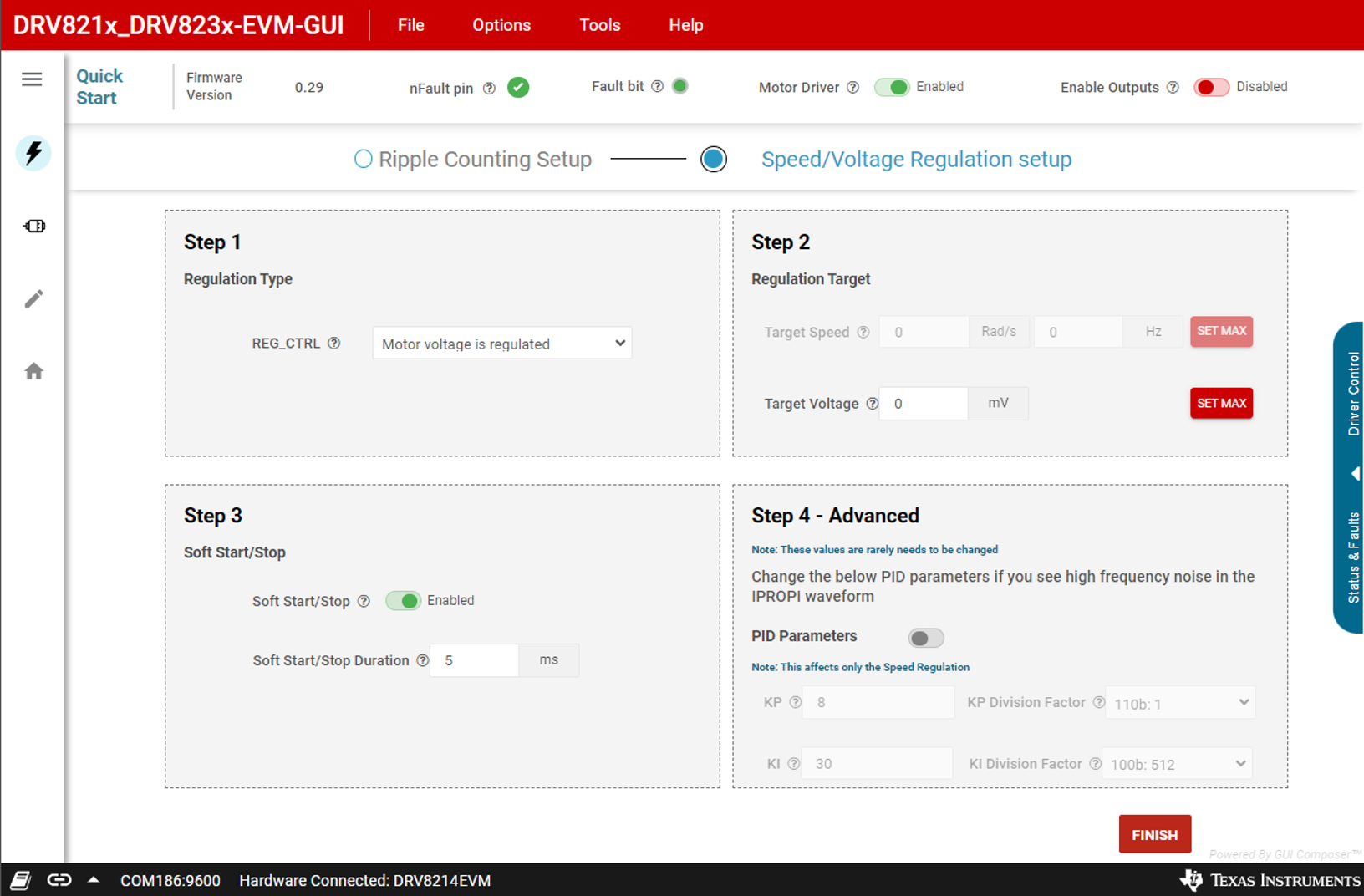Expand the Driver Control side panel arrow
This screenshot has width=1364, height=896.
point(1355,474)
